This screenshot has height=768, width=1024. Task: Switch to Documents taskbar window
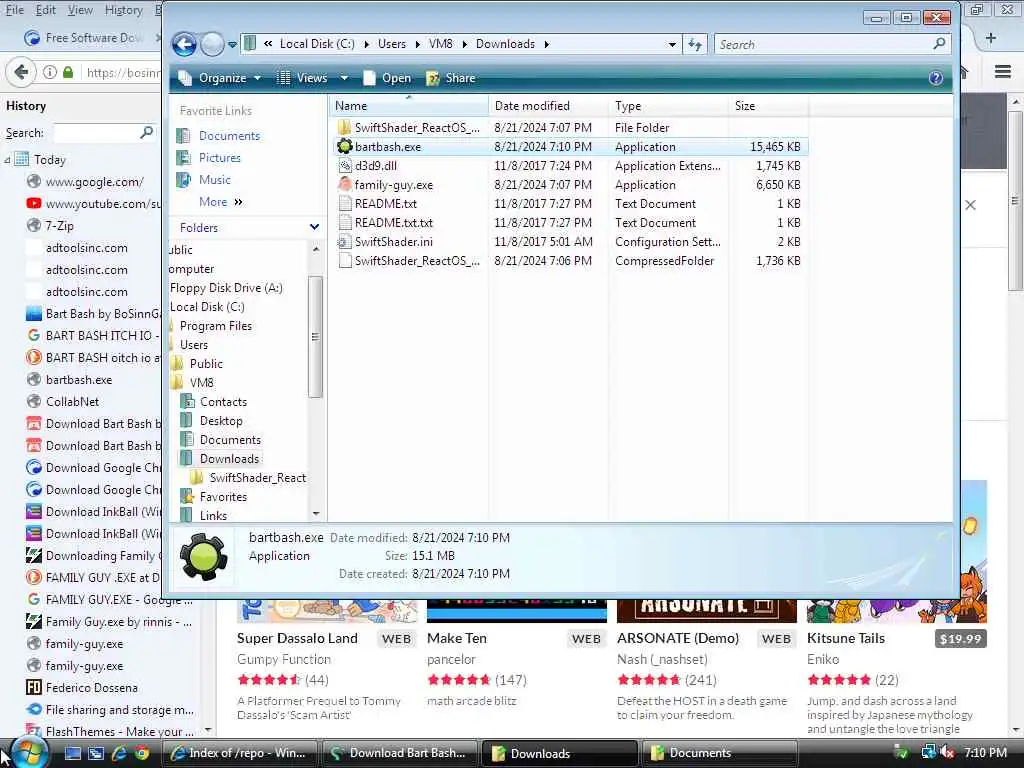(720, 753)
